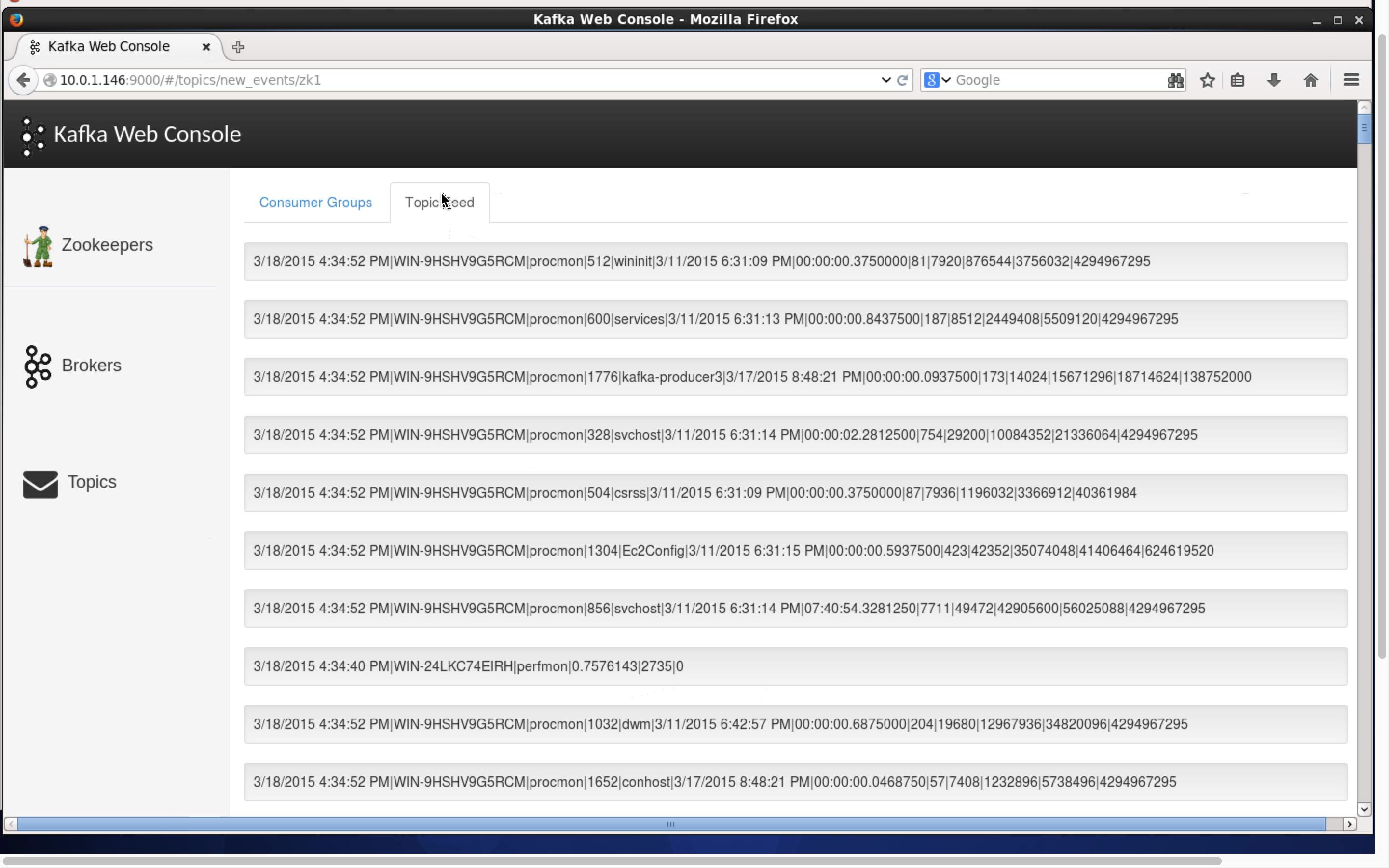Click the site identity globe icon
Screen dimensions: 1389x868
click(50, 80)
